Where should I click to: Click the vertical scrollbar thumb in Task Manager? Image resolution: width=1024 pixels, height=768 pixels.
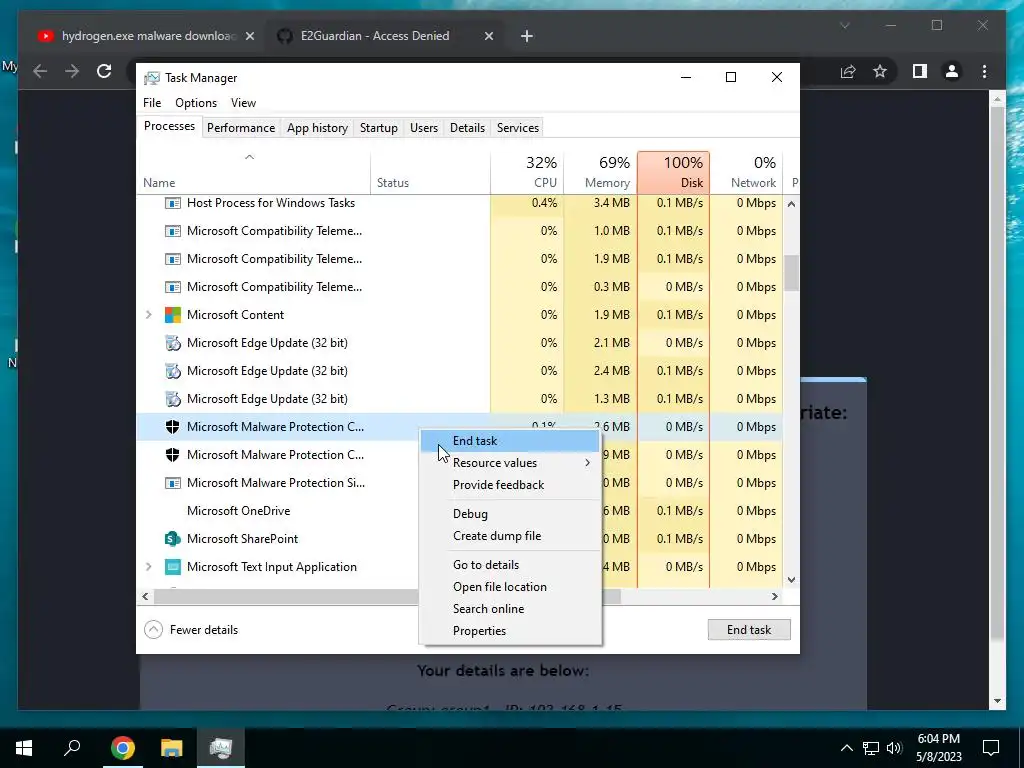click(x=792, y=273)
